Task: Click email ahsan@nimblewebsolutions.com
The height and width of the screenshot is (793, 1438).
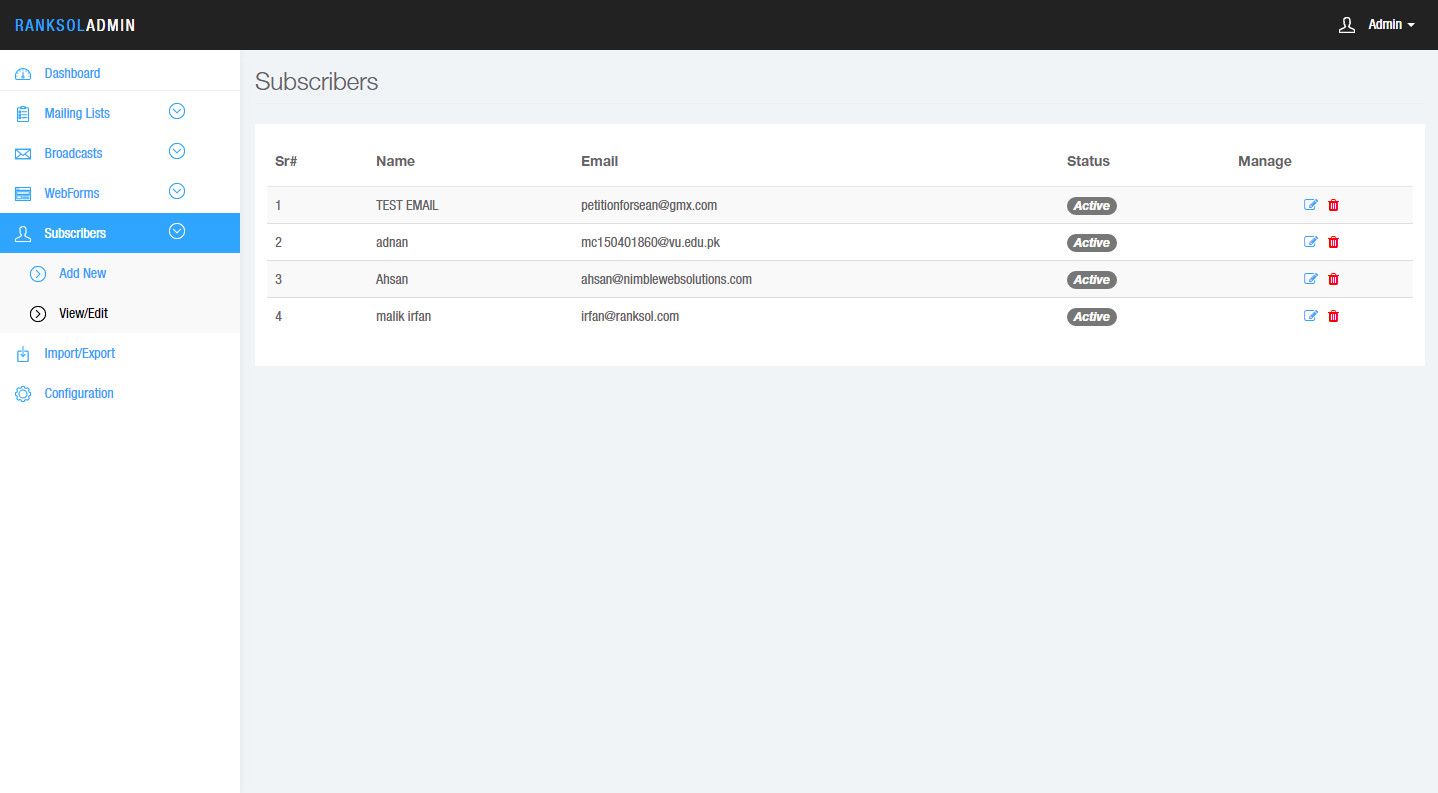Action: (666, 279)
